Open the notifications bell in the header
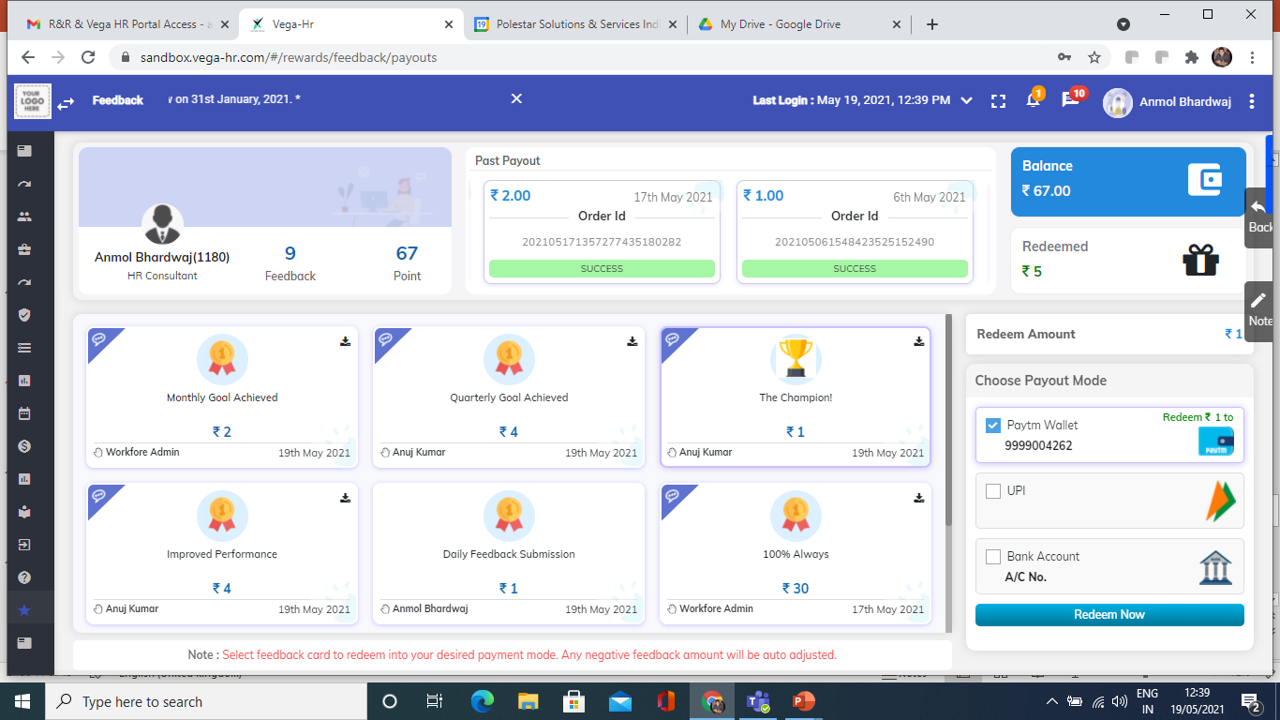This screenshot has width=1280, height=720. [x=1033, y=101]
